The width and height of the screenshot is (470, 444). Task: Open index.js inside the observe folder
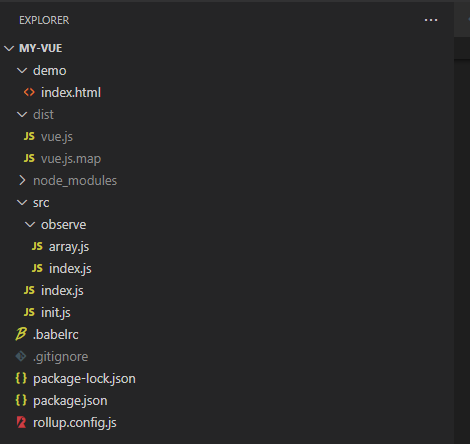coord(70,269)
